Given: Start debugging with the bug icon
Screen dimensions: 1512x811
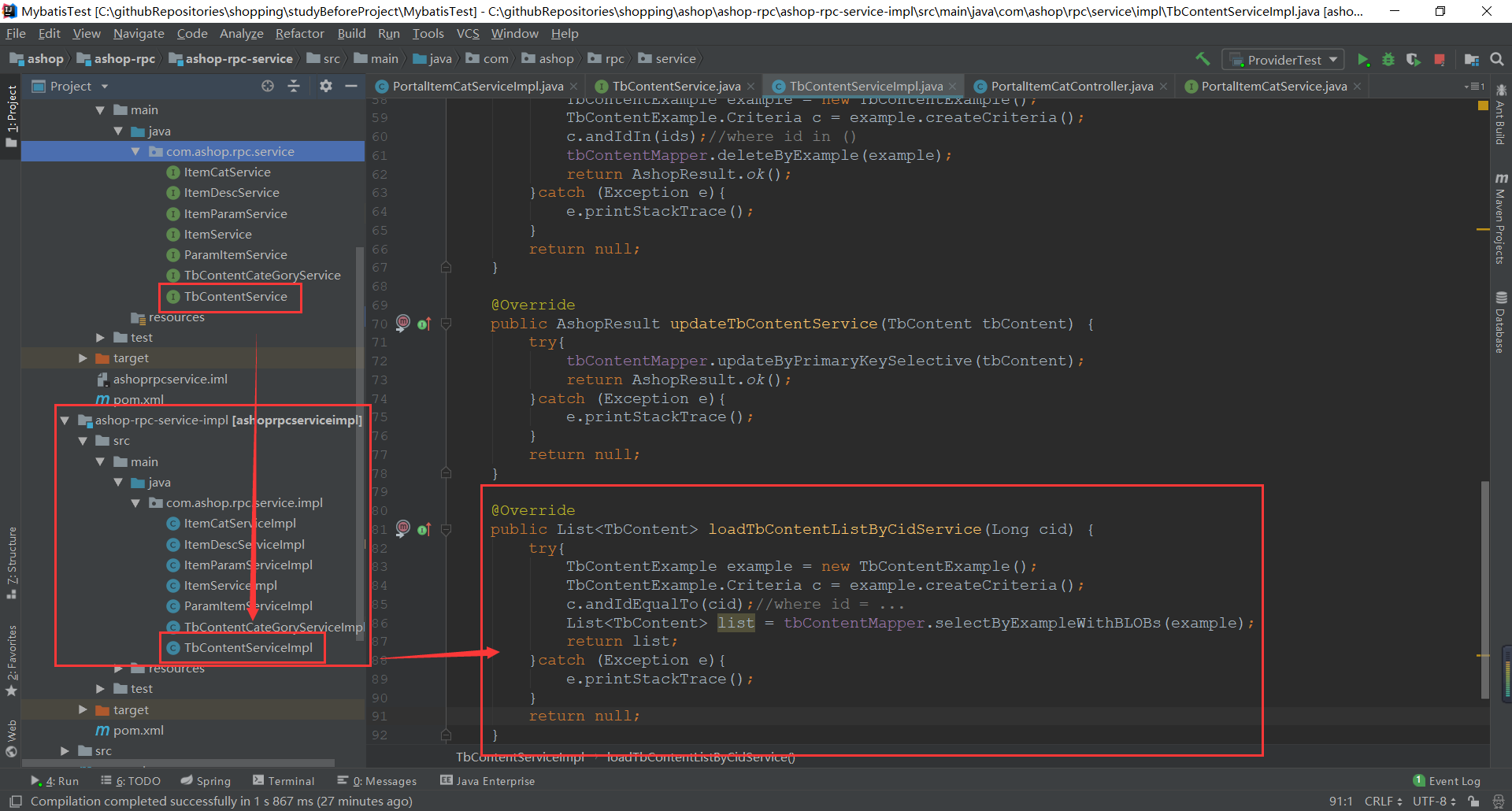Looking at the screenshot, I should [x=1388, y=59].
